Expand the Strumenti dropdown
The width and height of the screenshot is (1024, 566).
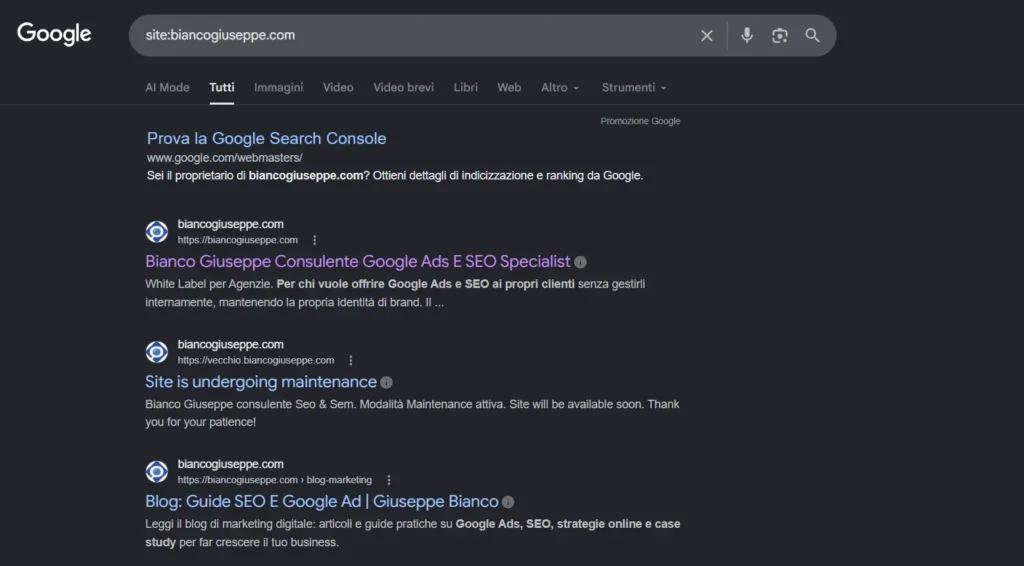point(633,87)
